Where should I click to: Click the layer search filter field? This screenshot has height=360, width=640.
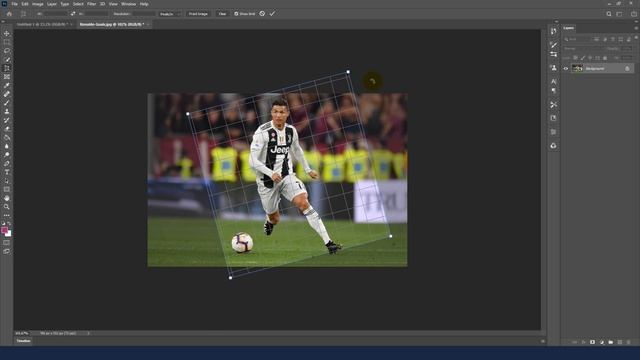point(577,40)
